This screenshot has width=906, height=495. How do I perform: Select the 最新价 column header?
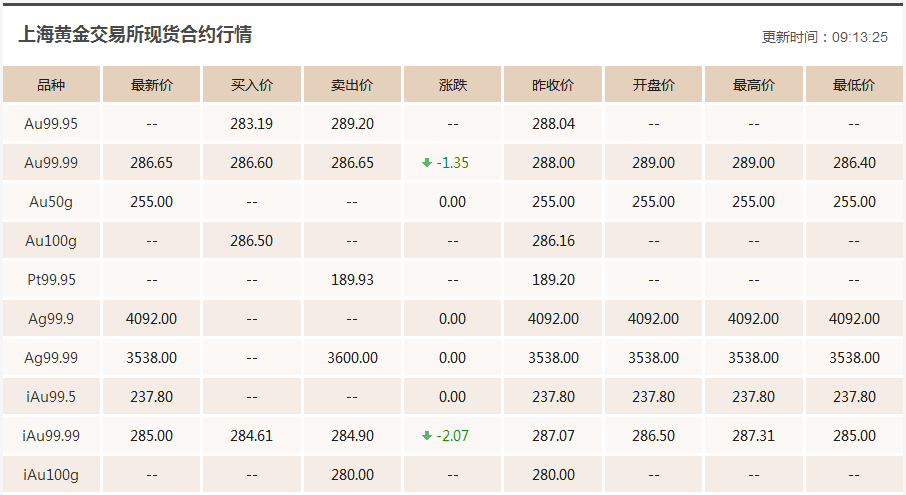151,84
